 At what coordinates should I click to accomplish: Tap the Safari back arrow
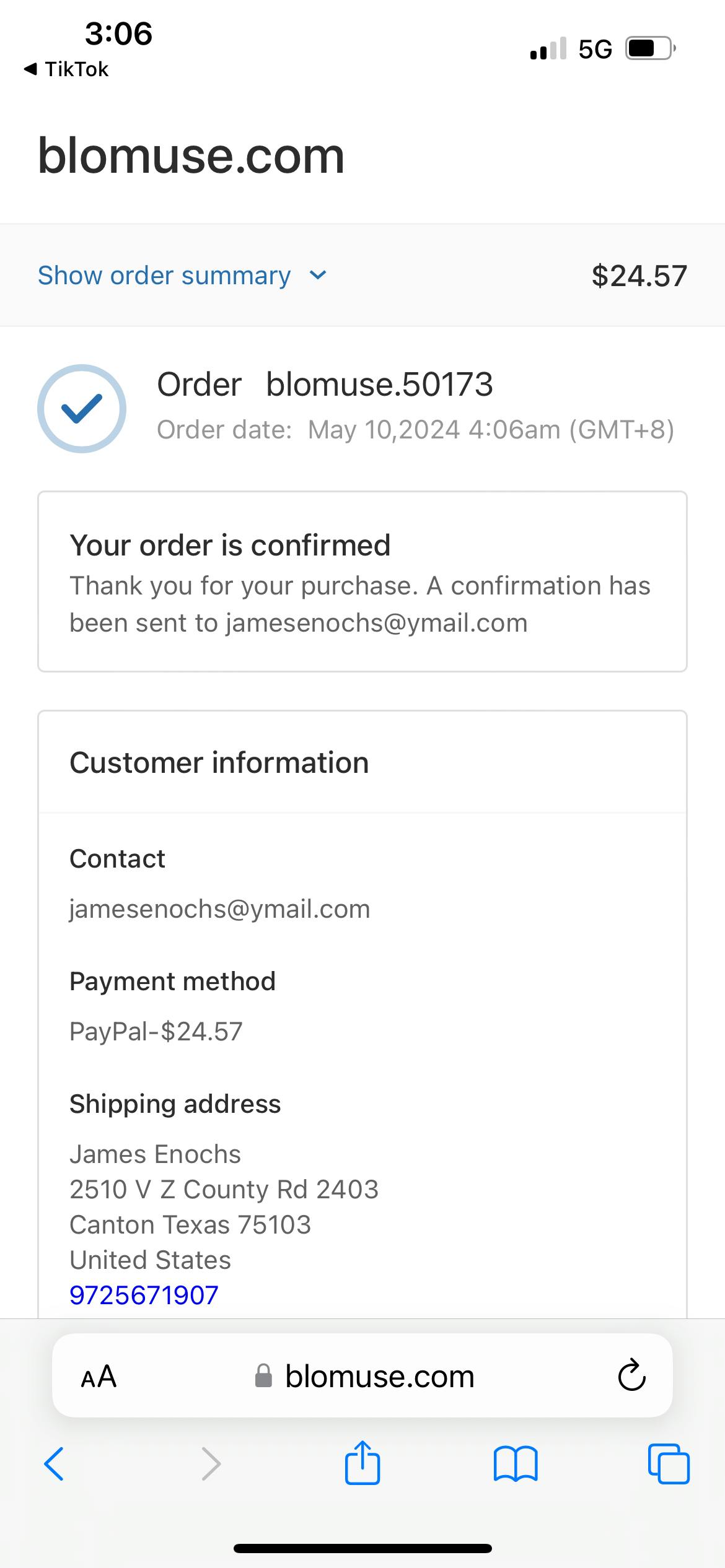(x=54, y=1464)
